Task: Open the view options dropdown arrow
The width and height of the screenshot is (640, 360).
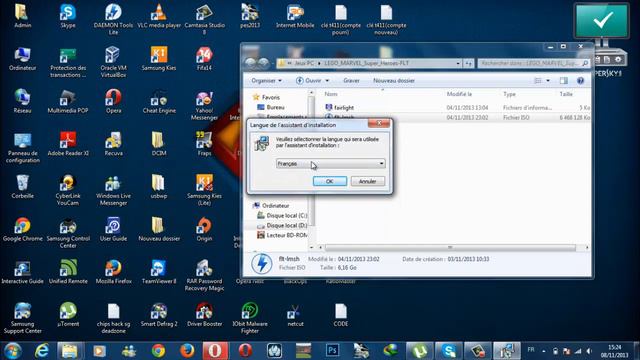Action: [548, 81]
